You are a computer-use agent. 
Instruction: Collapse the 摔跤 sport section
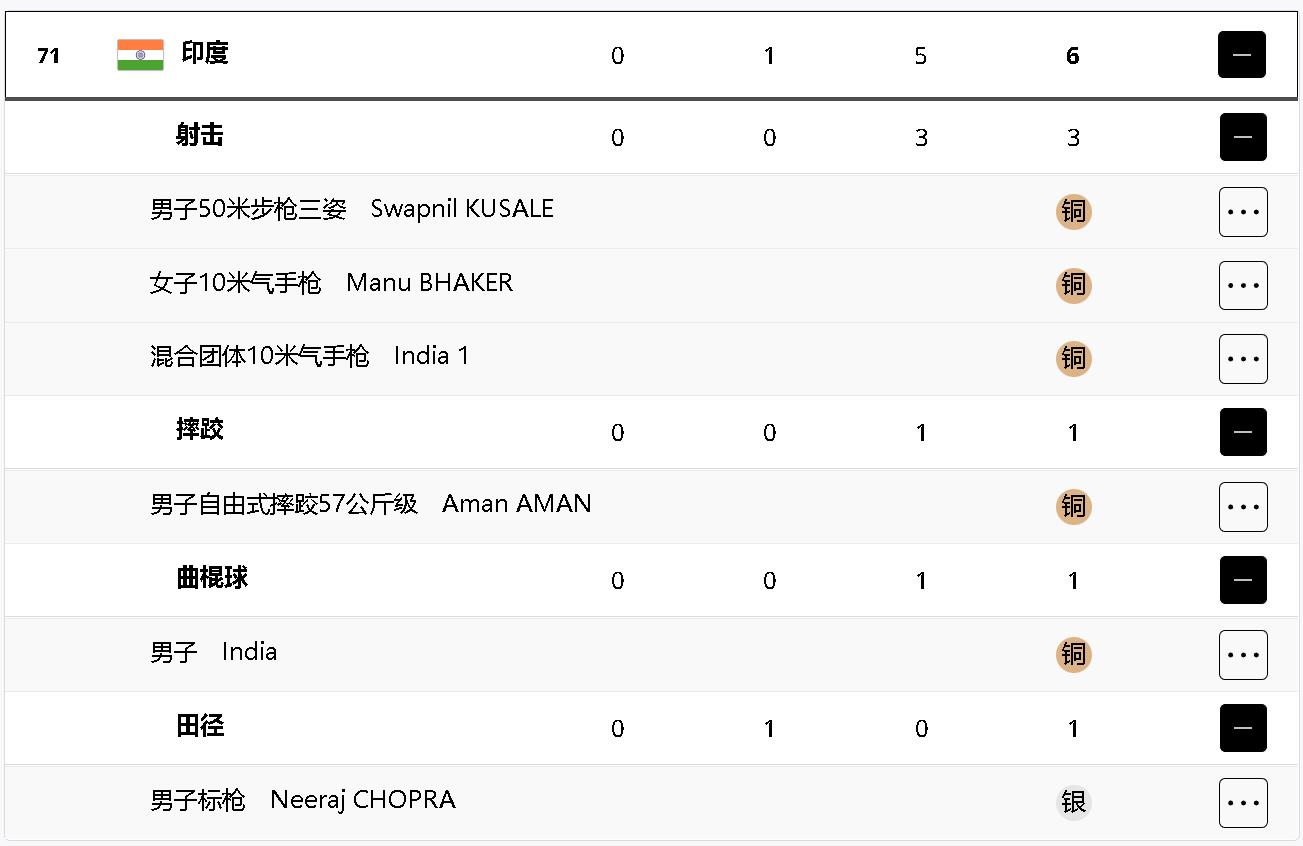click(x=1243, y=432)
